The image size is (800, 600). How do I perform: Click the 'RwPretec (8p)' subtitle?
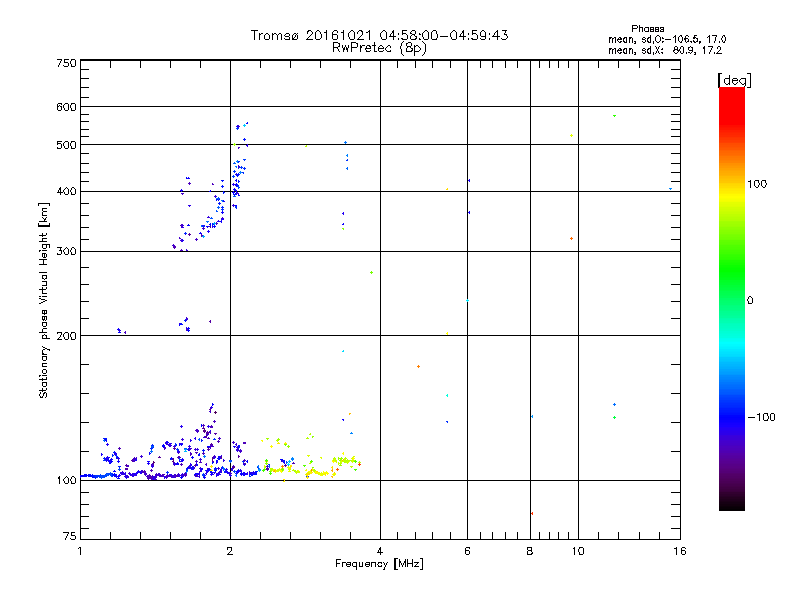click(379, 48)
